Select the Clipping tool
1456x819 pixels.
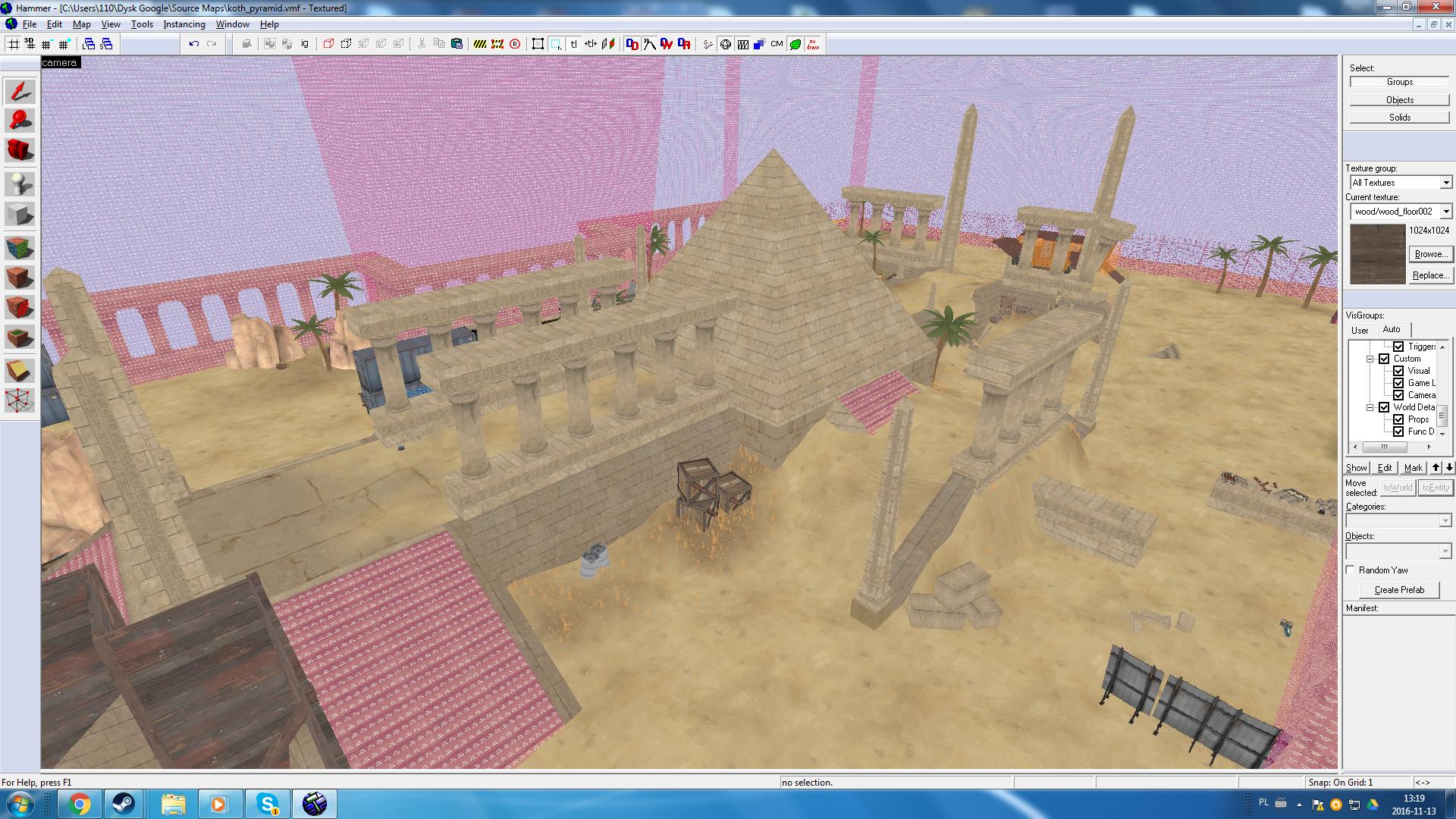(20, 371)
